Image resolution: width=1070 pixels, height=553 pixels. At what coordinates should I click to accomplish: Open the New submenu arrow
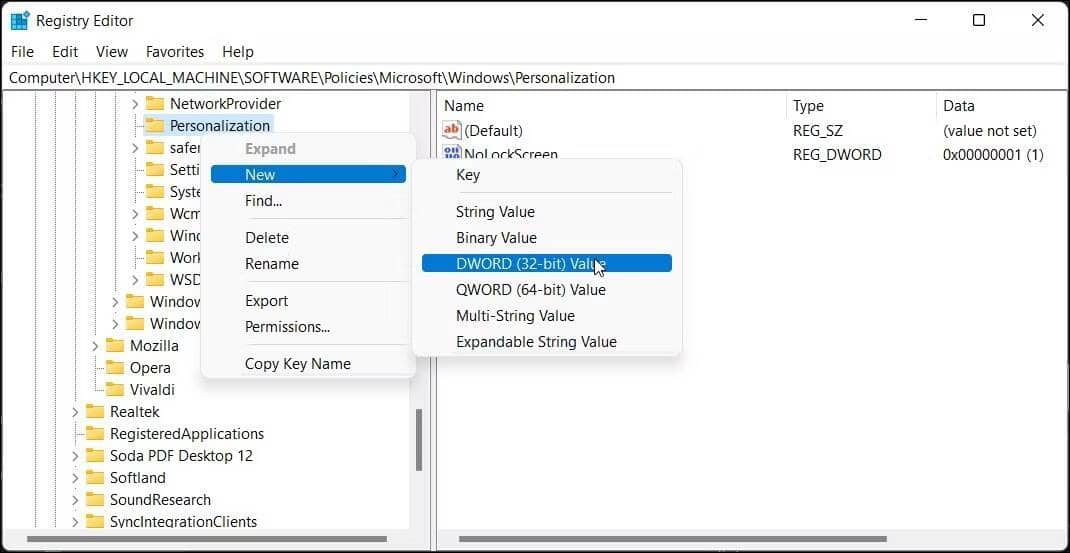tap(395, 174)
